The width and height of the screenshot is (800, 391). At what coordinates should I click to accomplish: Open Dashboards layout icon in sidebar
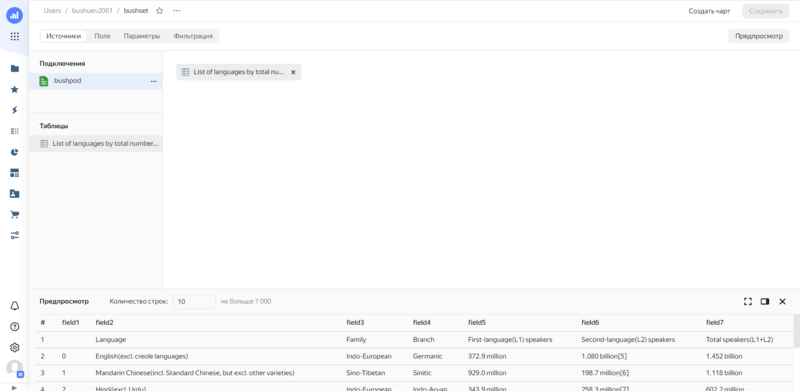coord(14,173)
